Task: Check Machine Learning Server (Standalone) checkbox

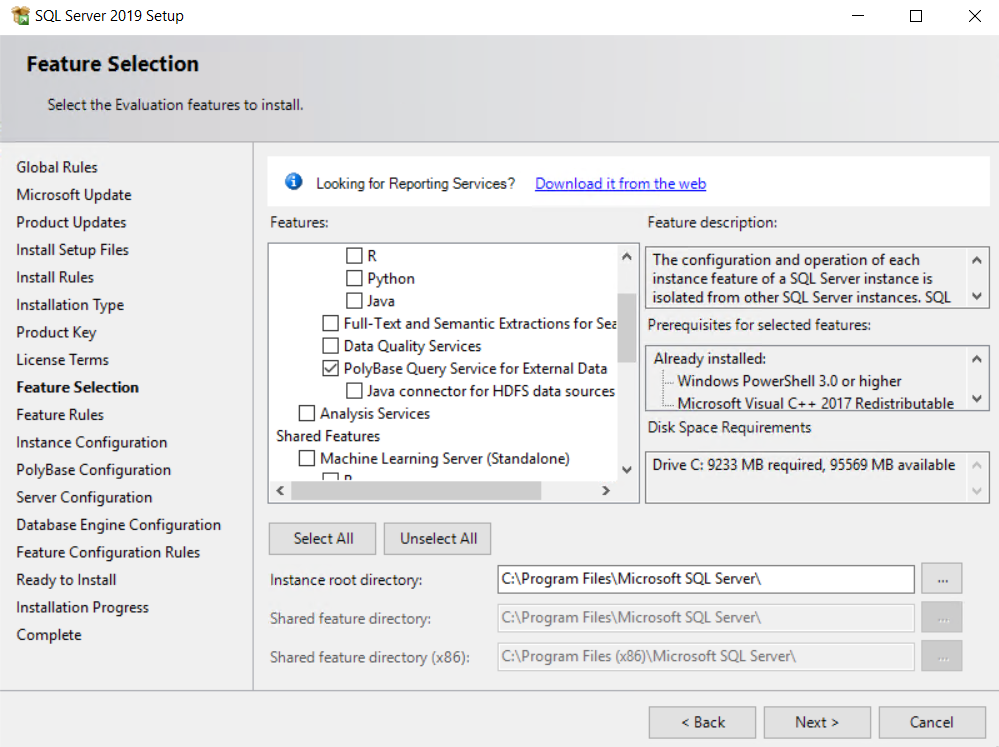Action: [x=306, y=458]
